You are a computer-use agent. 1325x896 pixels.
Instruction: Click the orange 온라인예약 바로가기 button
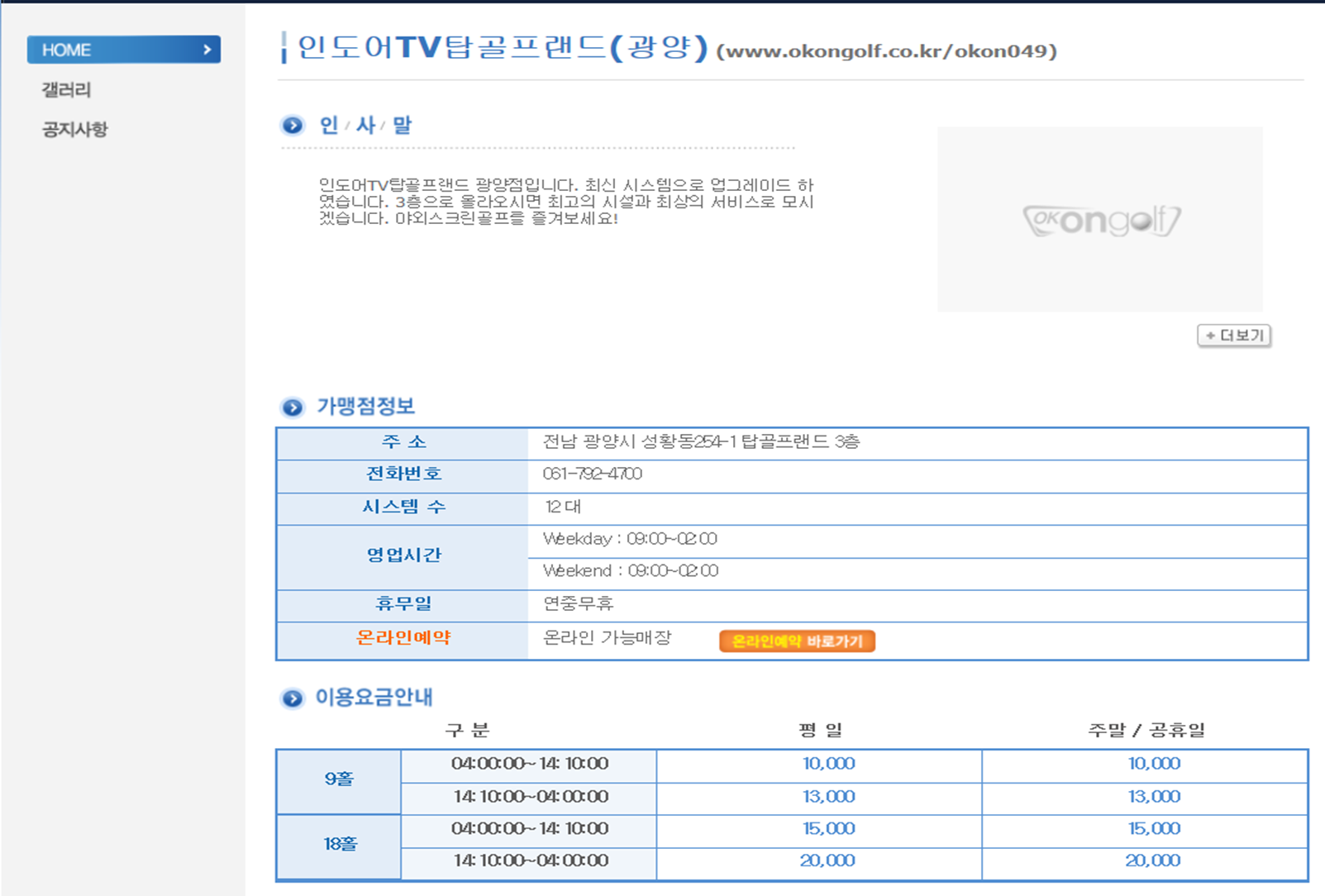[x=797, y=641]
